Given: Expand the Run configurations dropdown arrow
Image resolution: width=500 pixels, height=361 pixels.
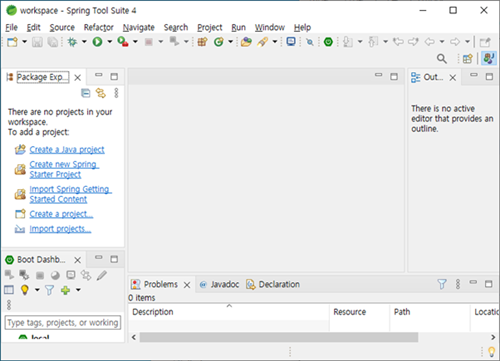Looking at the screenshot, I should tap(110, 42).
